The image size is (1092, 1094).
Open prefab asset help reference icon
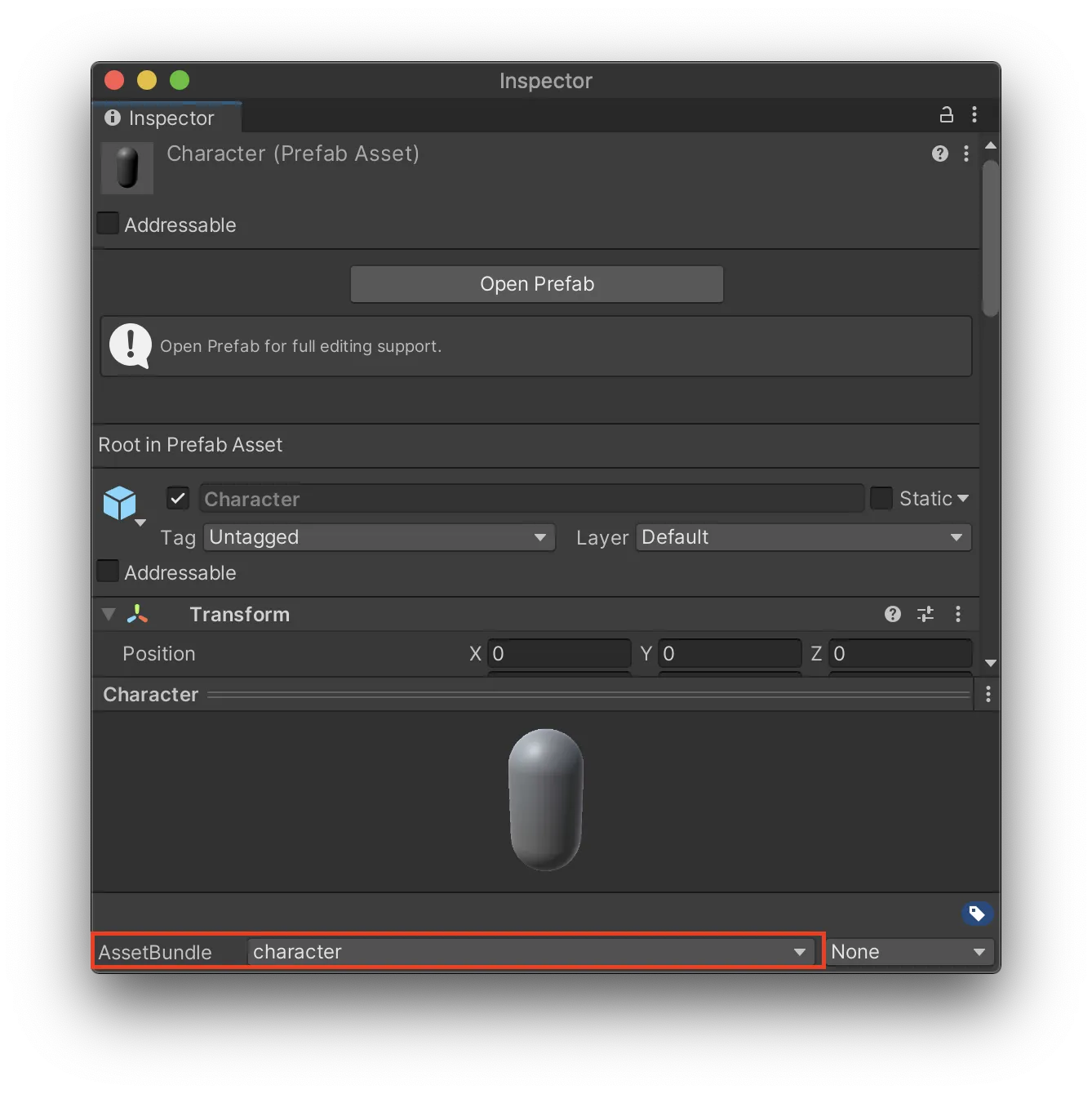tap(939, 153)
